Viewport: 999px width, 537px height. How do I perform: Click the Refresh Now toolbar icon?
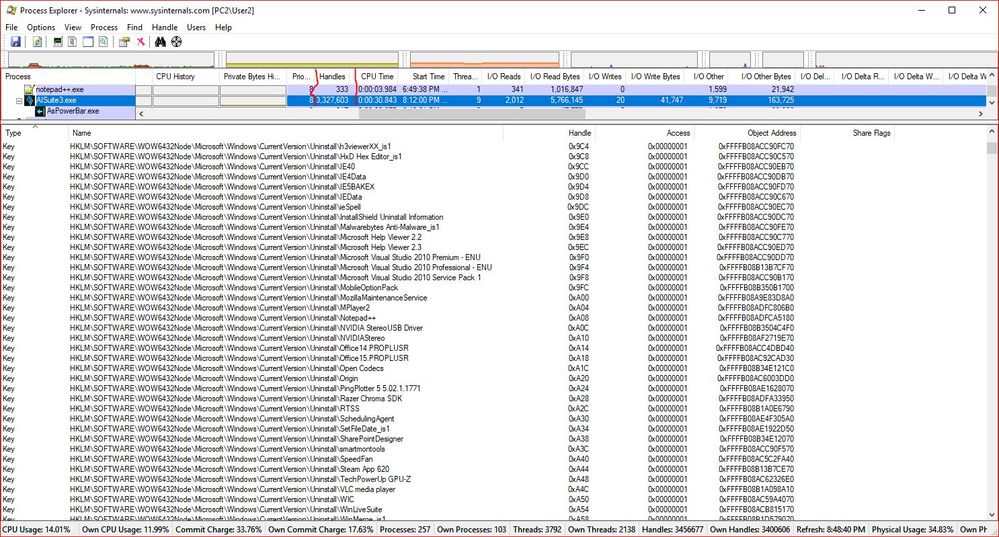pyautogui.click(x=38, y=41)
